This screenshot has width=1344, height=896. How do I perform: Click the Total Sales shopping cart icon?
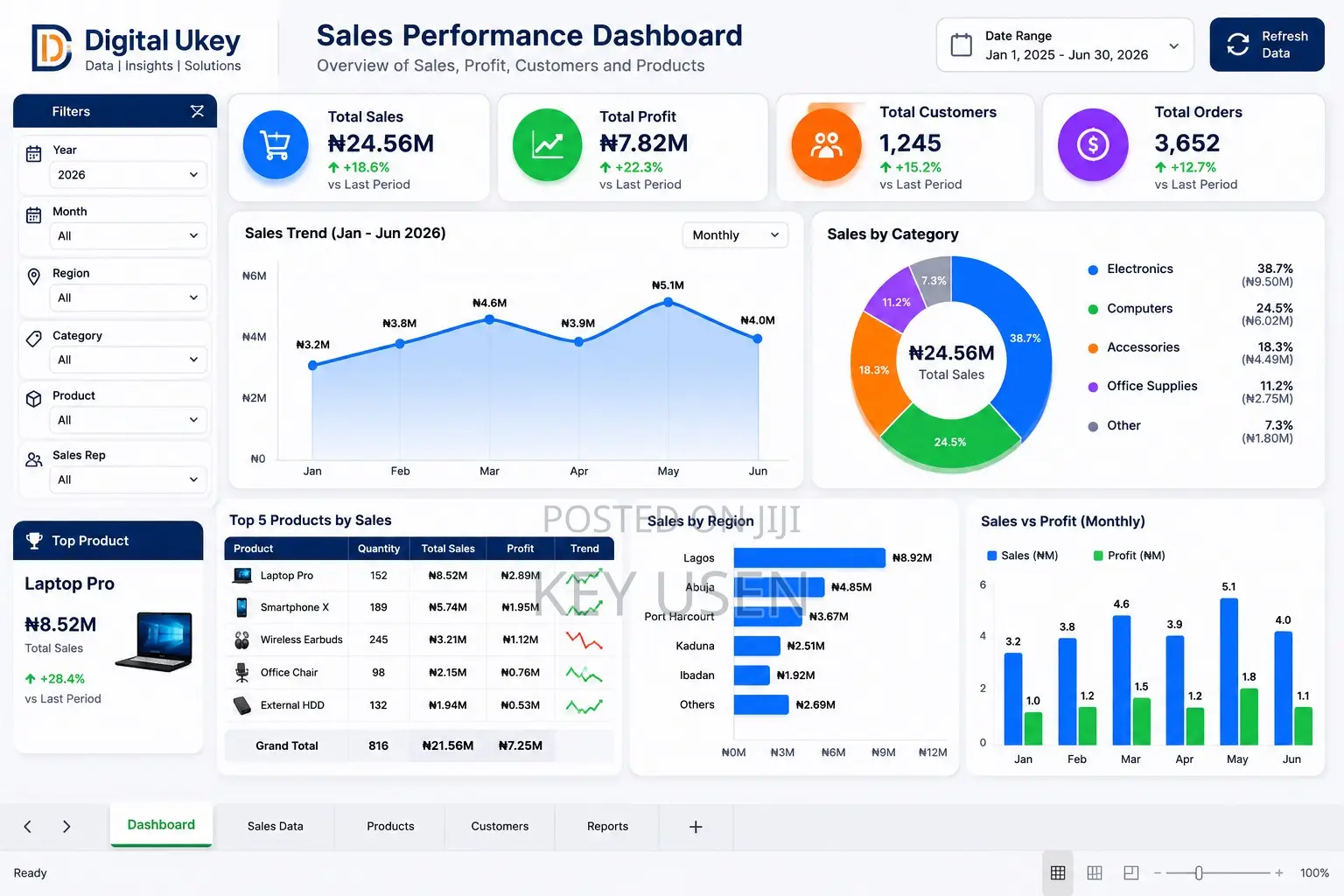pyautogui.click(x=276, y=144)
